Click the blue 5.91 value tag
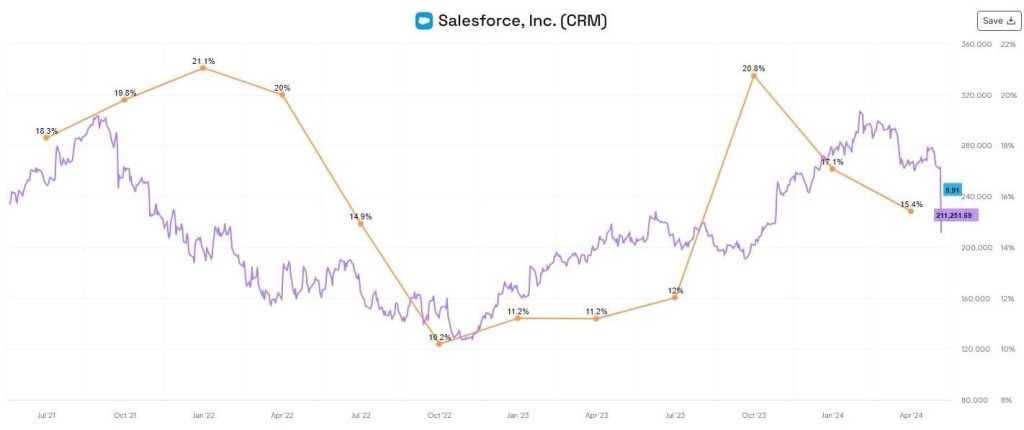The height and width of the screenshot is (430, 1024). [x=953, y=189]
